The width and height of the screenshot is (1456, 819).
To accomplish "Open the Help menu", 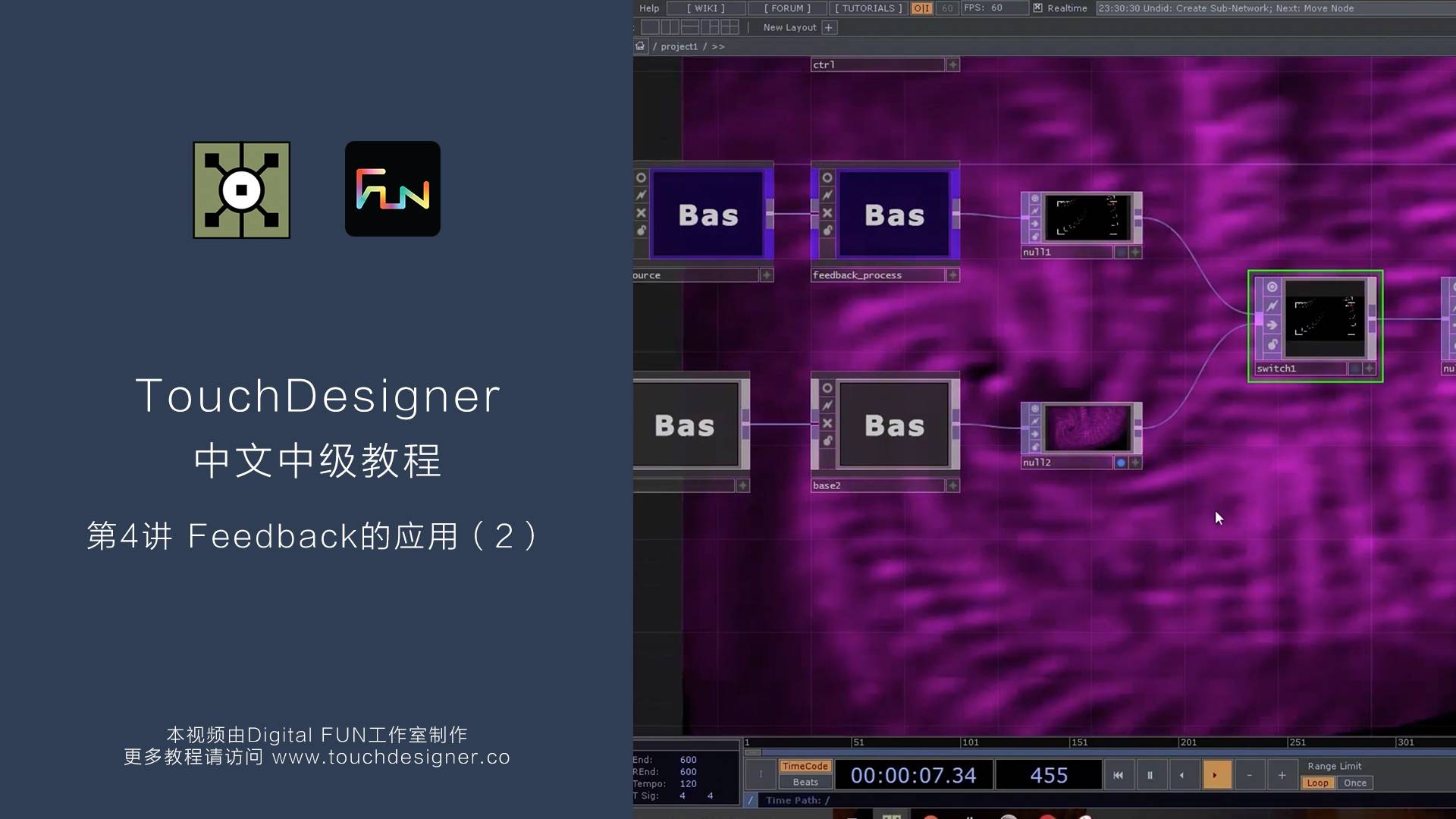I will [x=649, y=8].
